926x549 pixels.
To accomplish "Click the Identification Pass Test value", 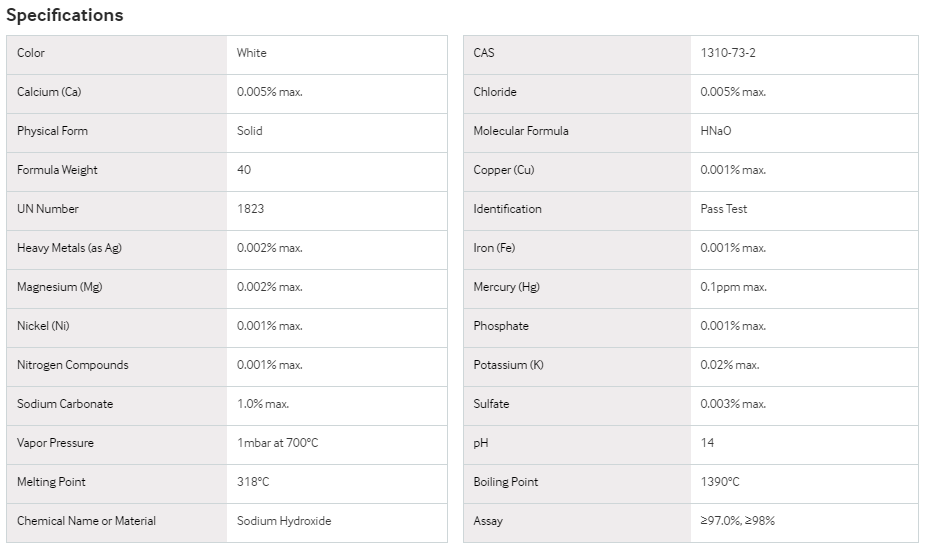I will (x=723, y=209).
